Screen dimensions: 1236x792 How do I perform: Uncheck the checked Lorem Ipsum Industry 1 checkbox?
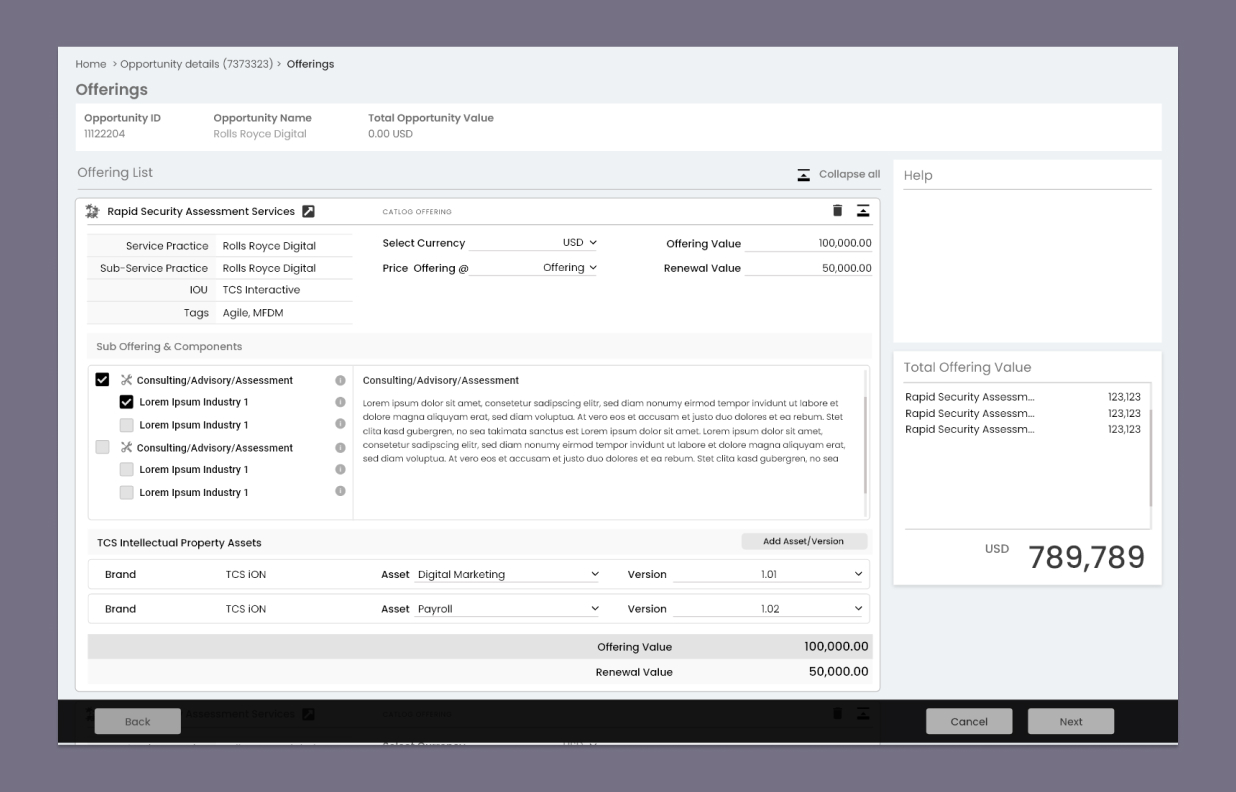(126, 402)
